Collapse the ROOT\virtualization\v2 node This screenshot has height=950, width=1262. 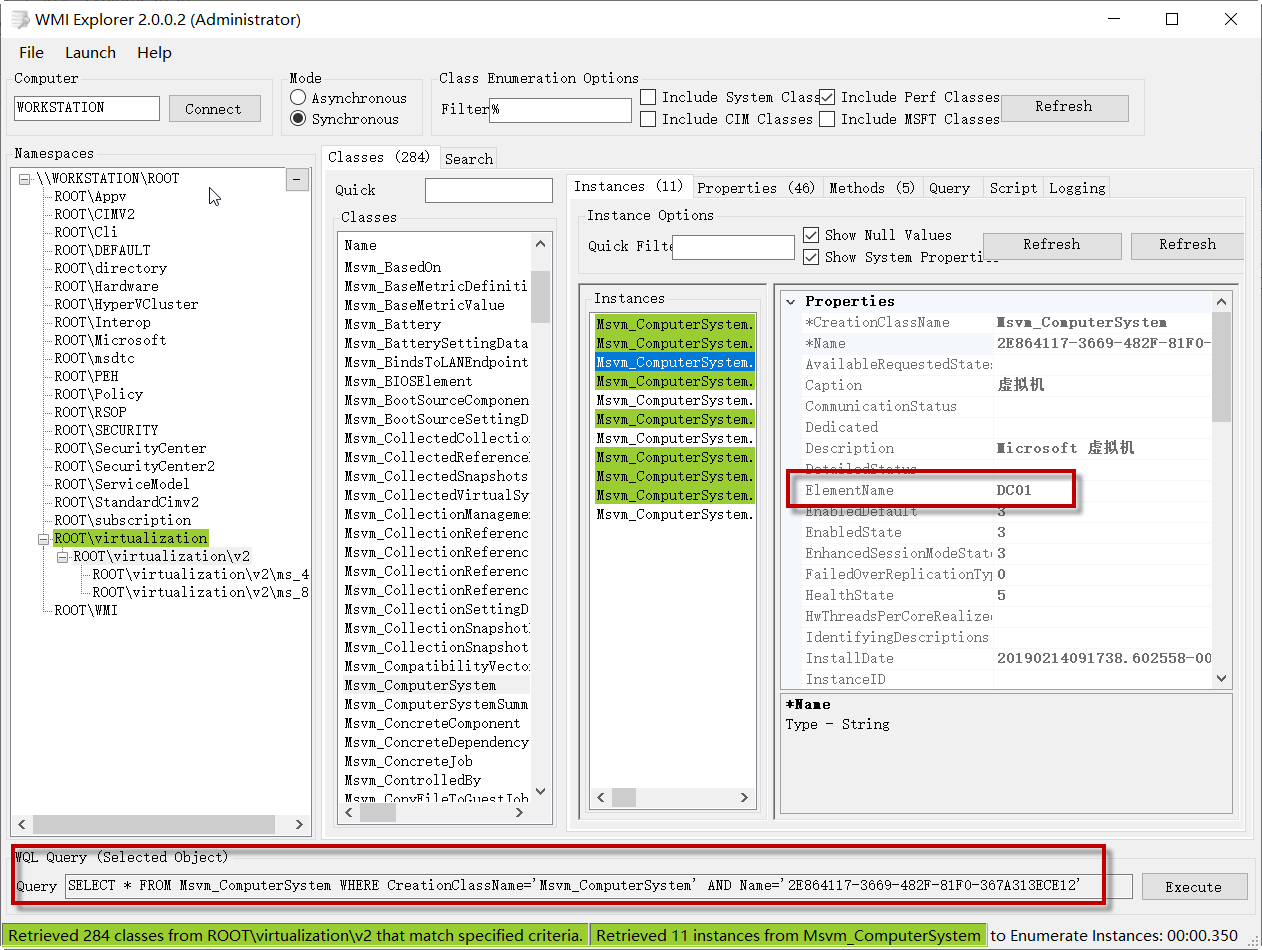click(x=63, y=557)
